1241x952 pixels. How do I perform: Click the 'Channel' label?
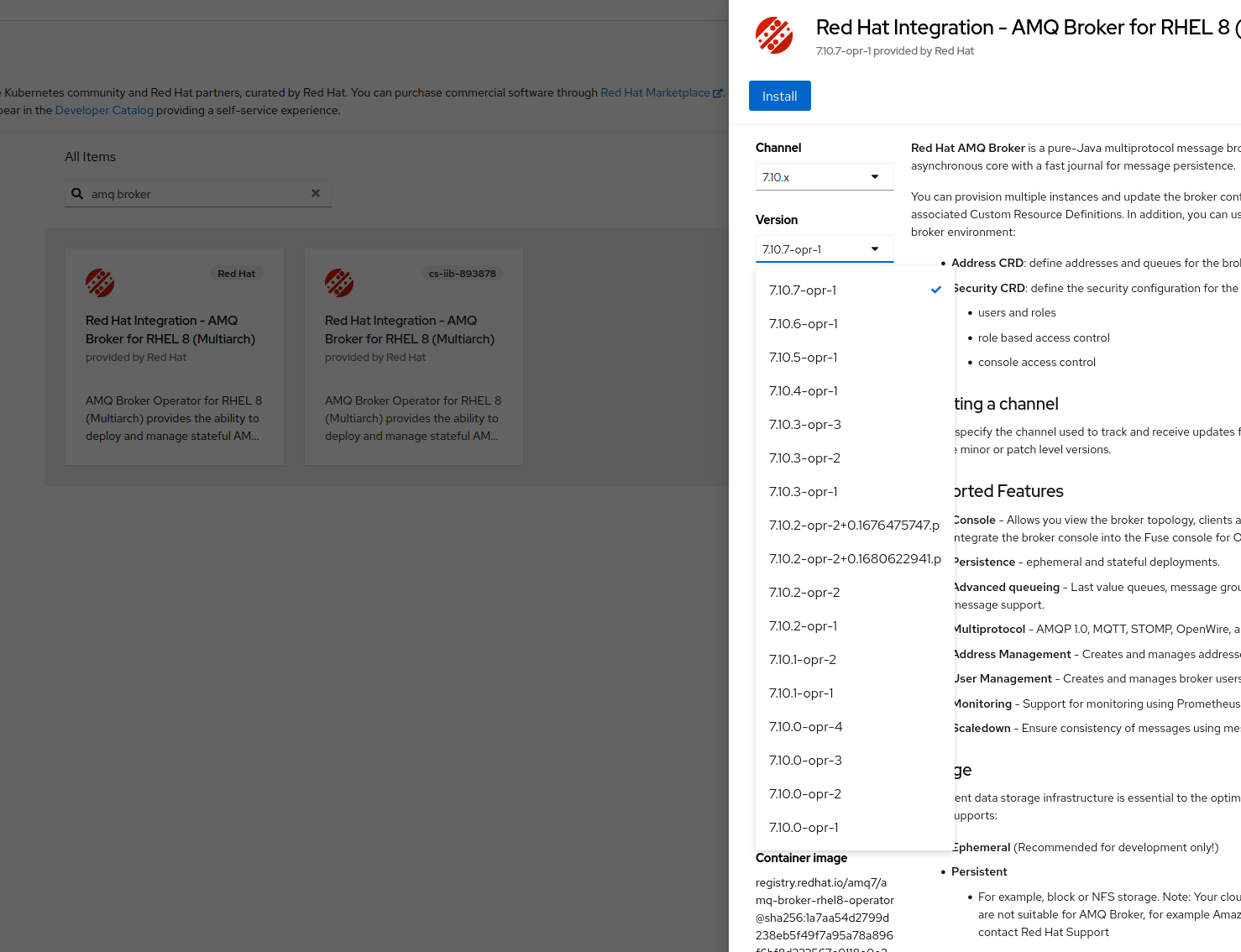(778, 148)
